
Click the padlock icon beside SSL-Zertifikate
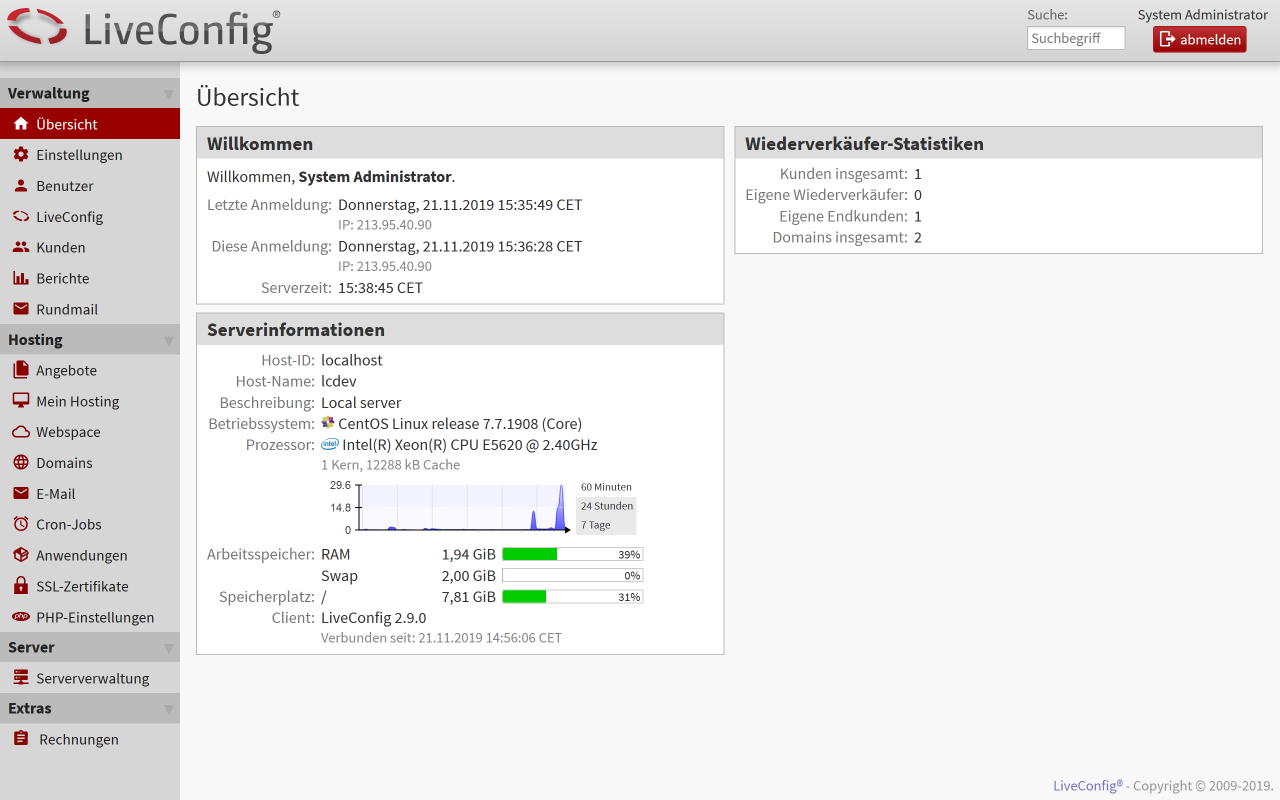(20, 586)
